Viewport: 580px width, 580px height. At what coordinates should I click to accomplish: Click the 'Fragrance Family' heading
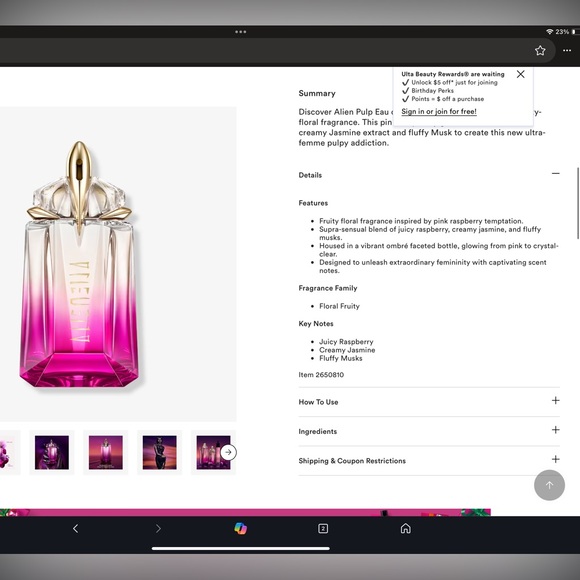tap(328, 288)
